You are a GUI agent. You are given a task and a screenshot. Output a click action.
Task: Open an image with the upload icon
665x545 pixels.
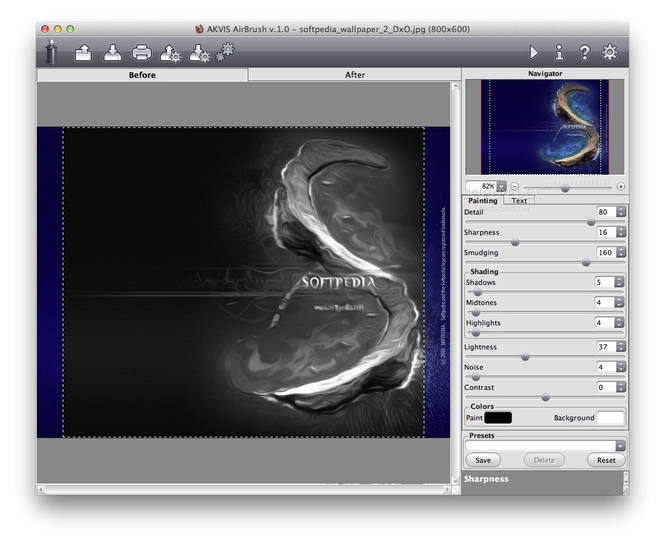pos(84,53)
